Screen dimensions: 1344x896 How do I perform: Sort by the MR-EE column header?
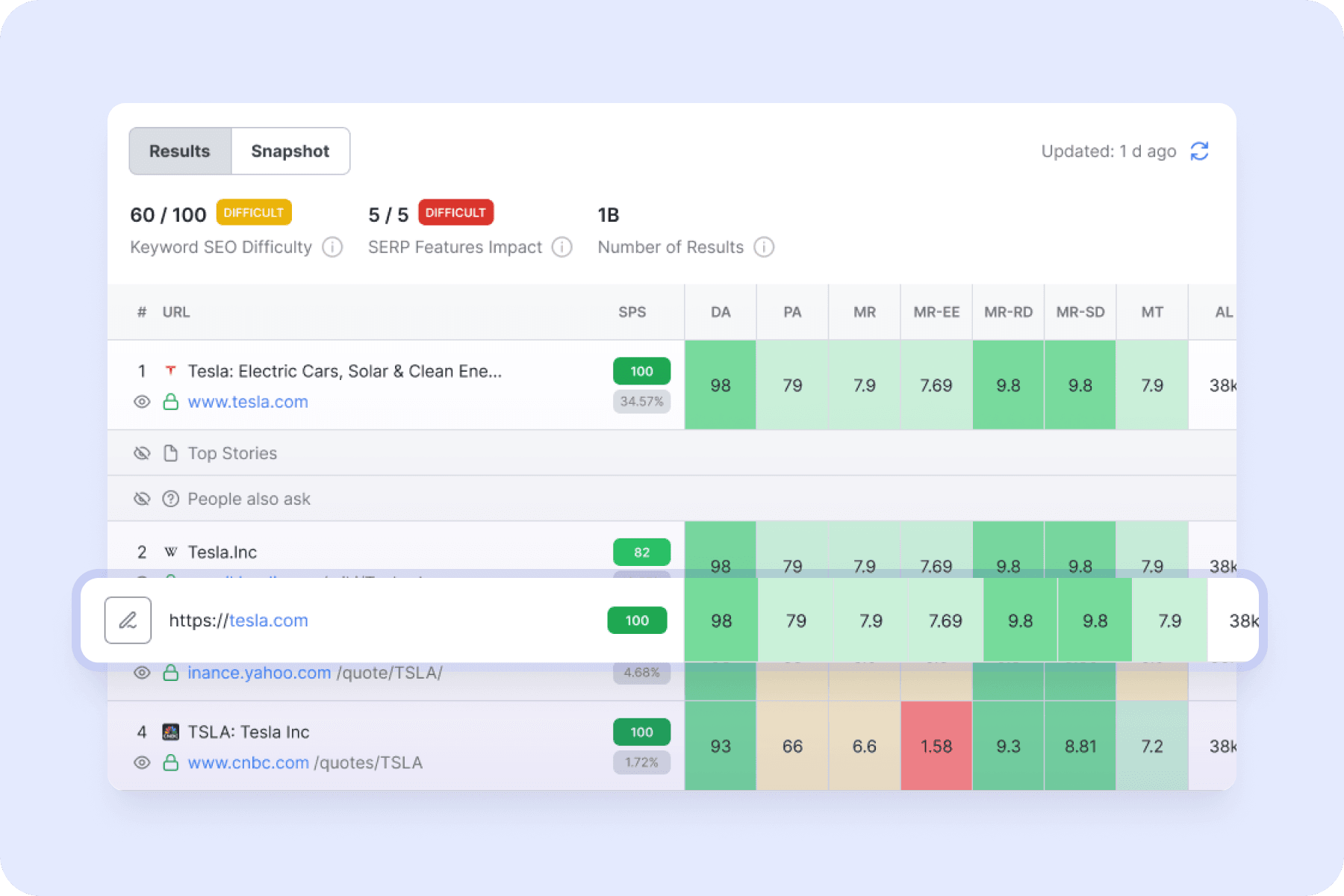tap(936, 312)
